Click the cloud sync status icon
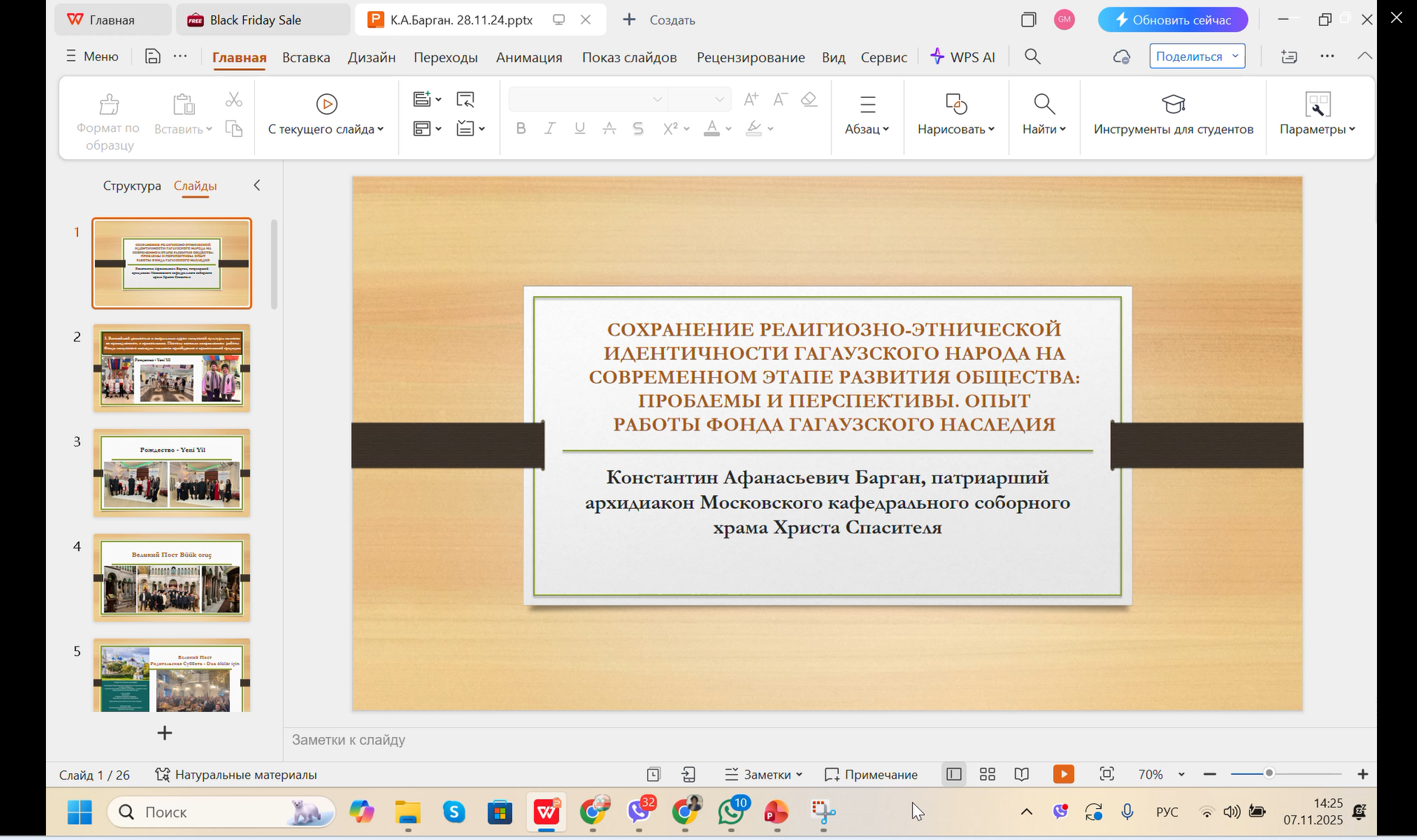The height and width of the screenshot is (840, 1417). click(x=1122, y=56)
